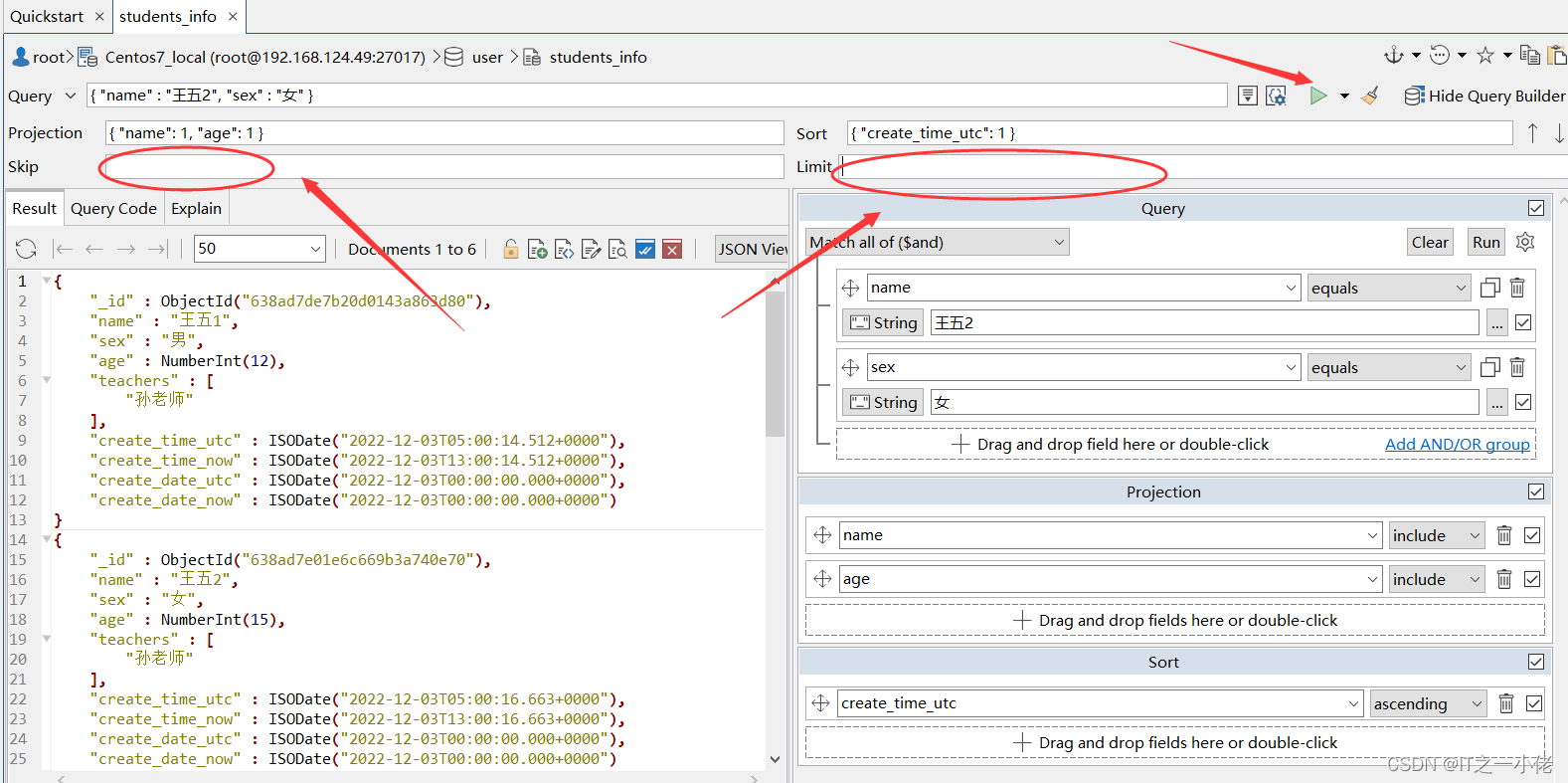Uncheck the create_time_utc sort checkbox
This screenshot has height=783, width=1568.
(x=1534, y=703)
